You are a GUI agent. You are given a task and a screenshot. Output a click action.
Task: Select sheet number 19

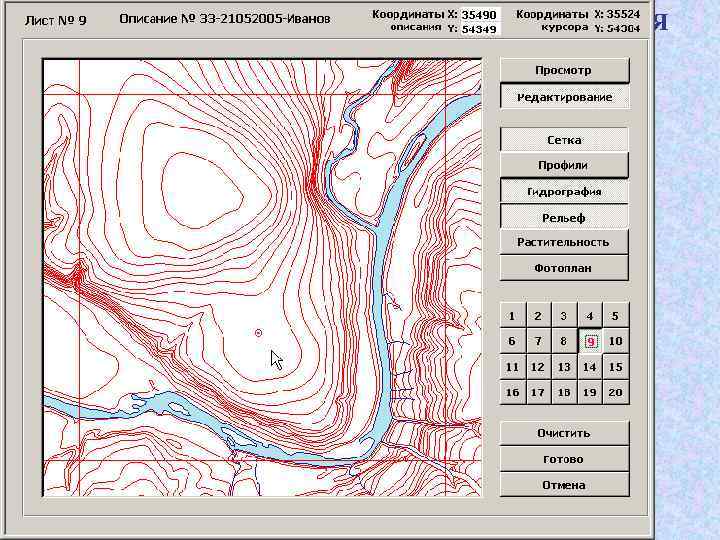pyautogui.click(x=590, y=392)
